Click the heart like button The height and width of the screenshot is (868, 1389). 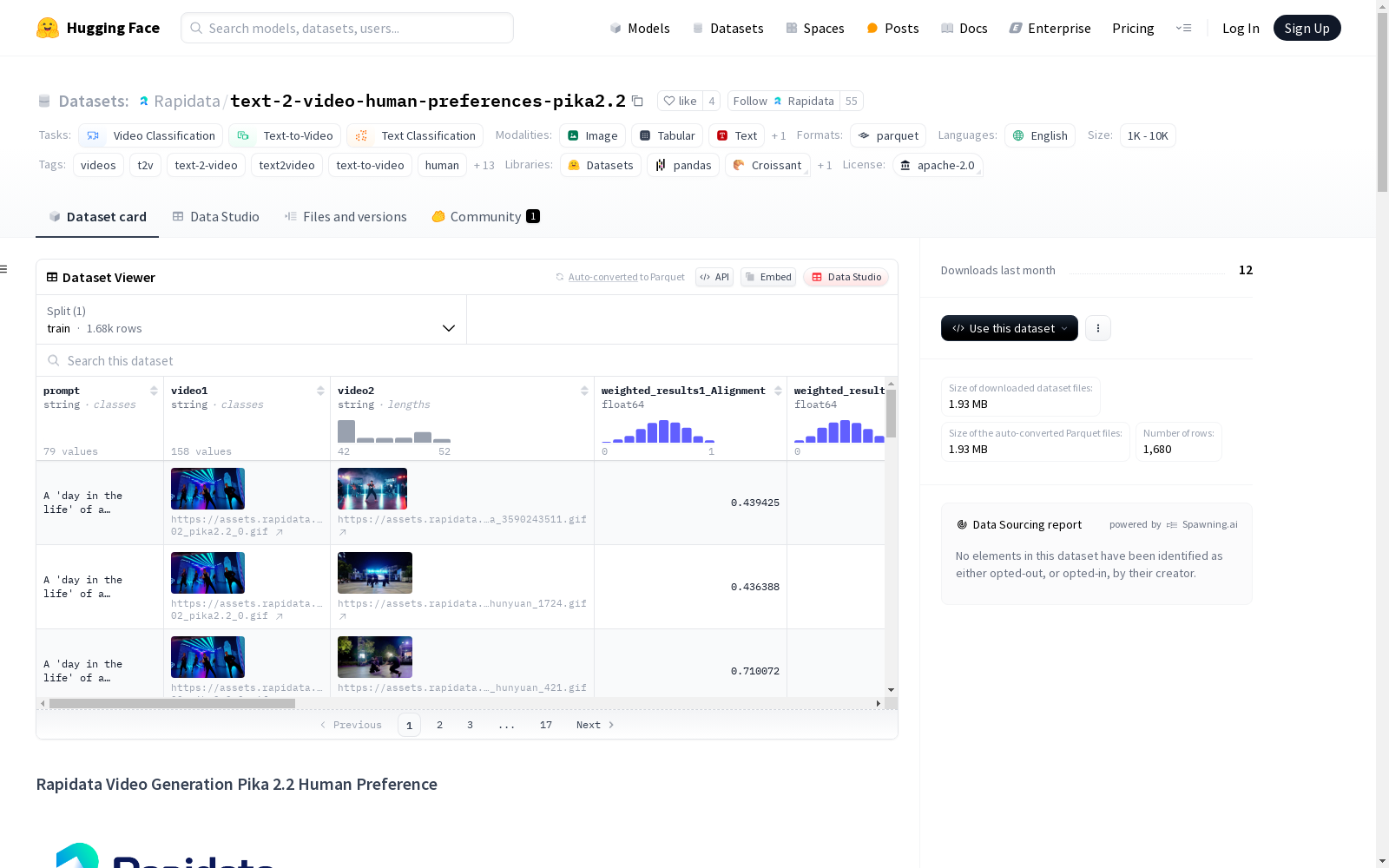pos(680,101)
